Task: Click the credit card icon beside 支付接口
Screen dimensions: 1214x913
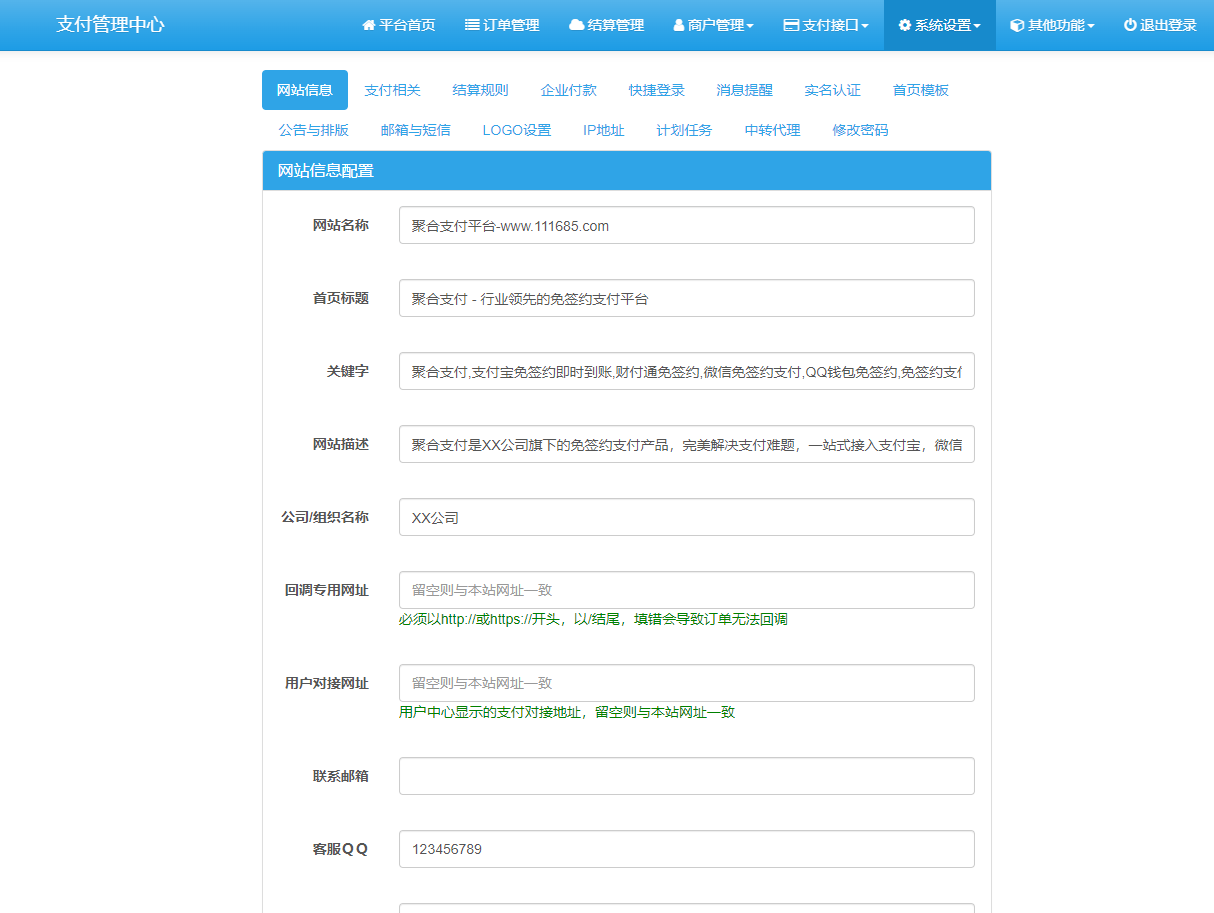Action: [x=791, y=25]
